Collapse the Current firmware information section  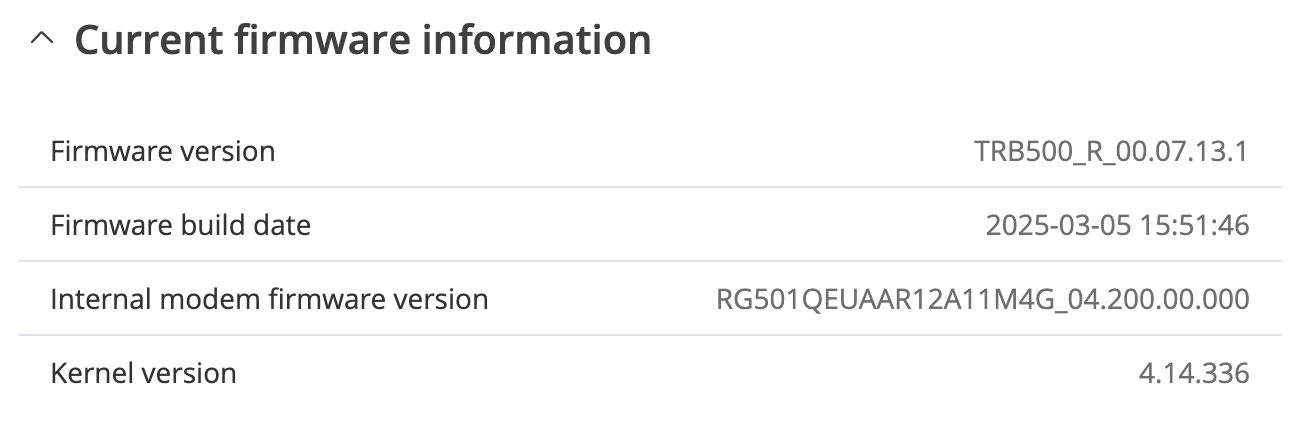click(41, 41)
